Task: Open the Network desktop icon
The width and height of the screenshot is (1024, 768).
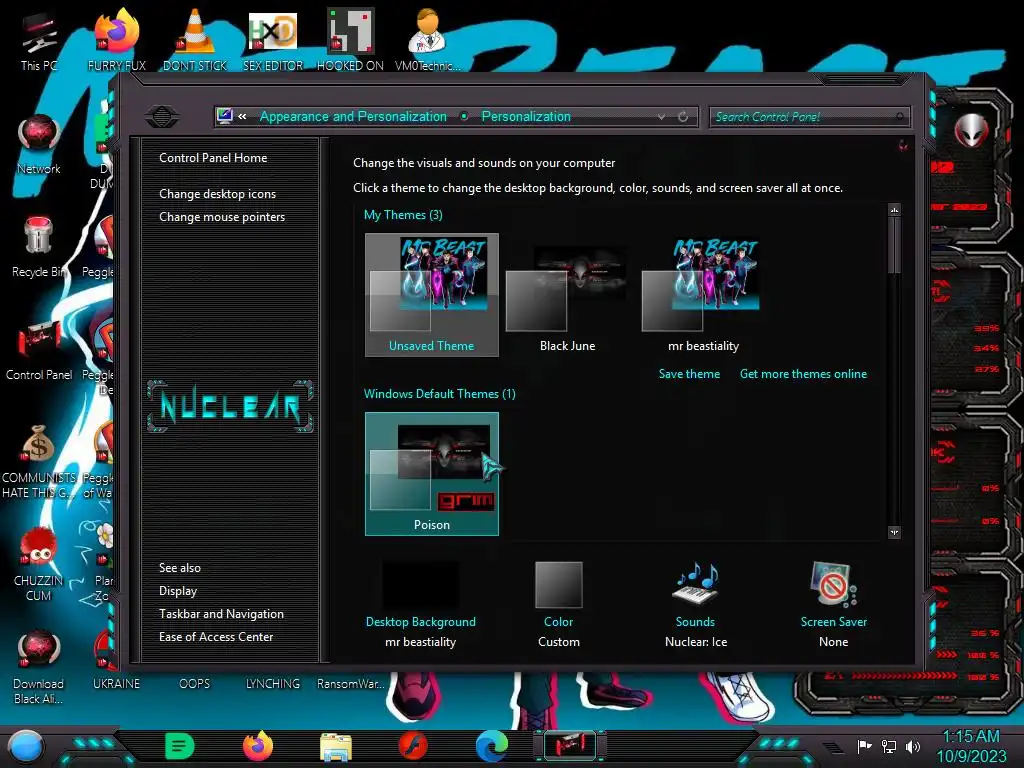Action: [39, 144]
